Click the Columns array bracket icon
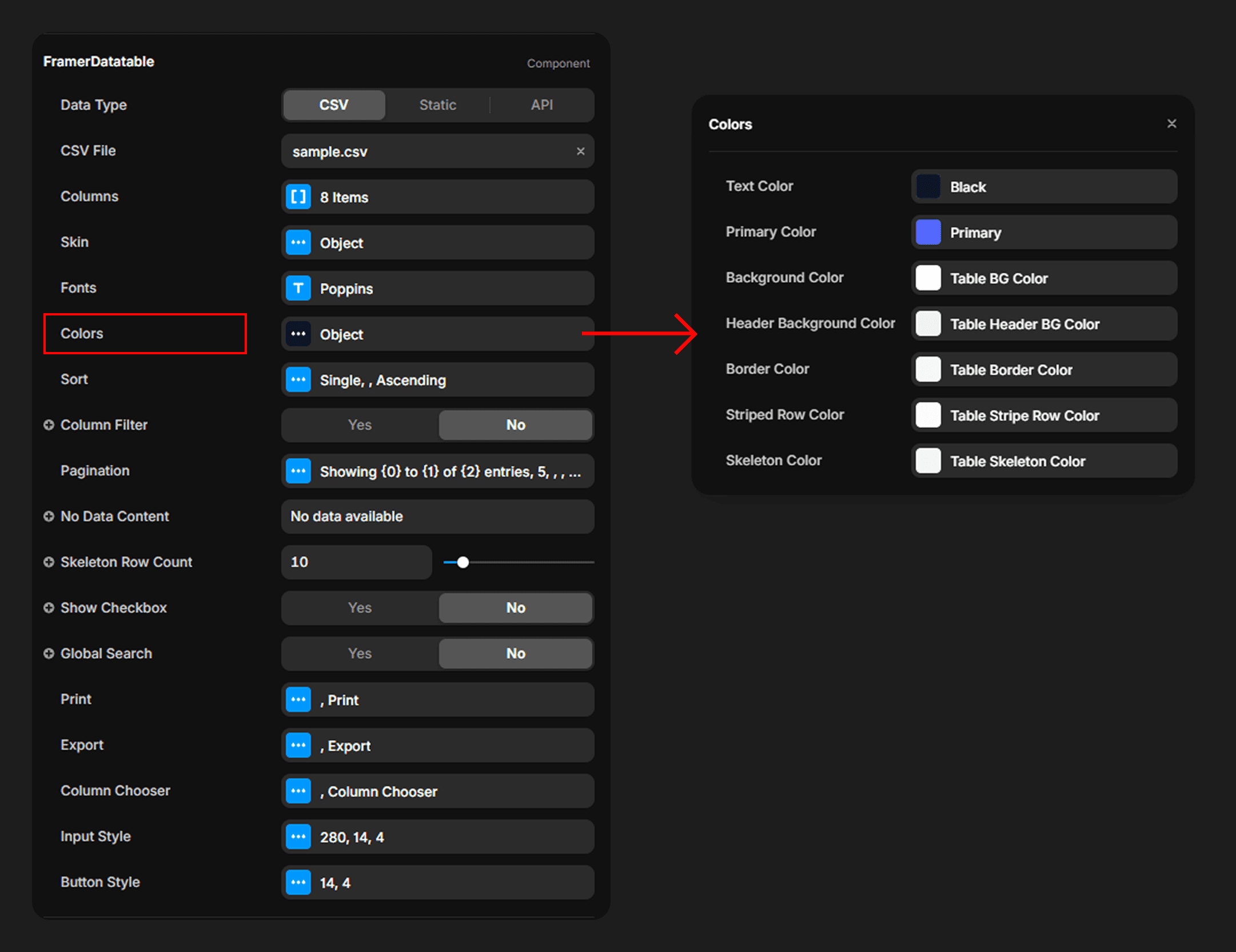The width and height of the screenshot is (1236, 952). pyautogui.click(x=298, y=197)
